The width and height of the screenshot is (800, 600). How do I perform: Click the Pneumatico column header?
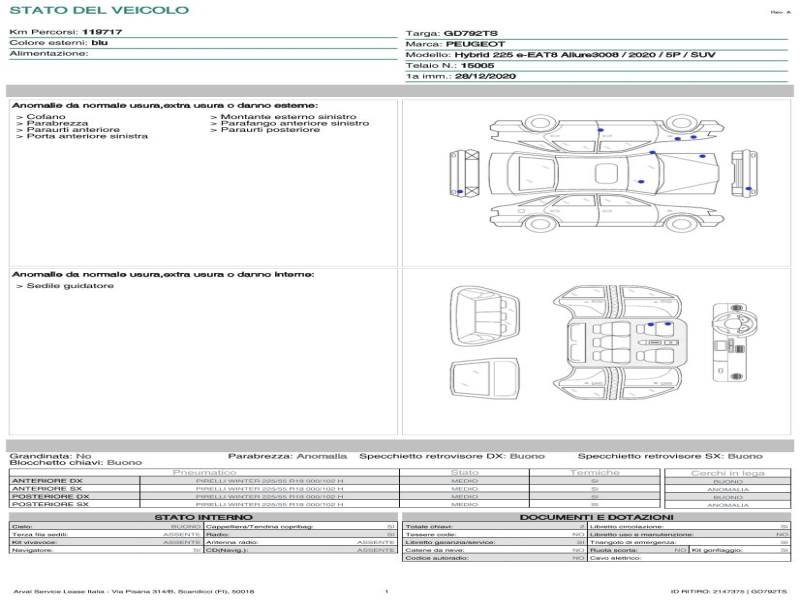204,472
